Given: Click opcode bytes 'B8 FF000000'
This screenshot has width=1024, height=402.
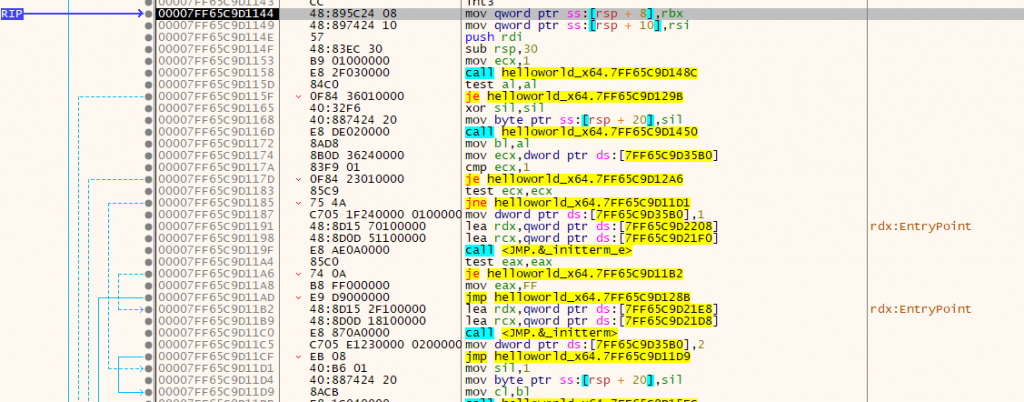Looking at the screenshot, I should click(349, 285).
